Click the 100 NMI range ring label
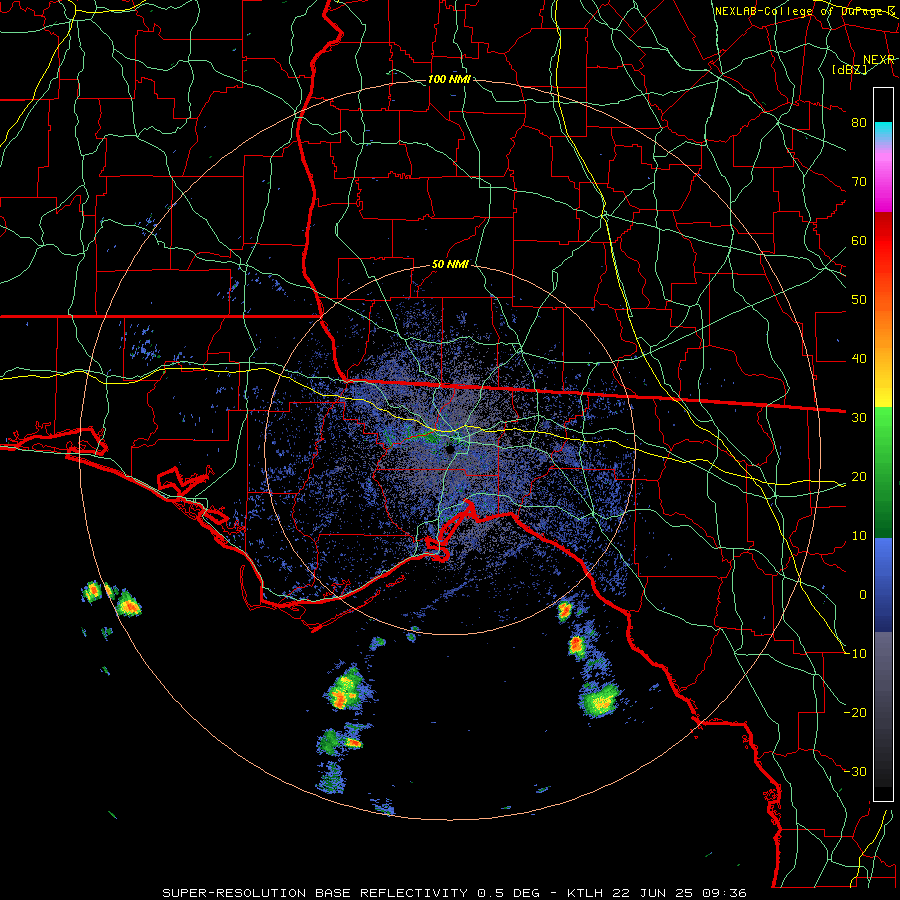900x900 pixels. (x=449, y=79)
